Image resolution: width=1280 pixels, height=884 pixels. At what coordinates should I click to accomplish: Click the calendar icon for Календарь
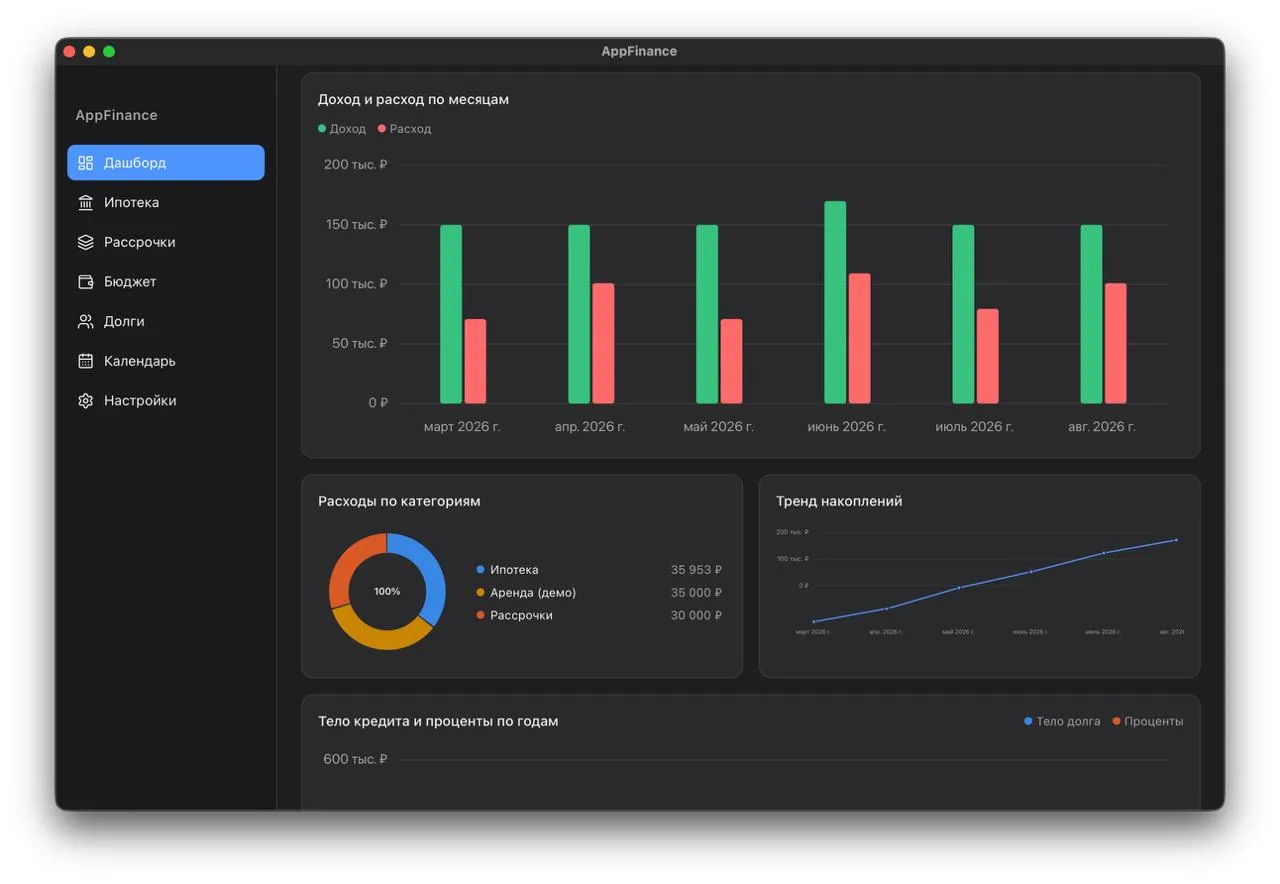[86, 361]
